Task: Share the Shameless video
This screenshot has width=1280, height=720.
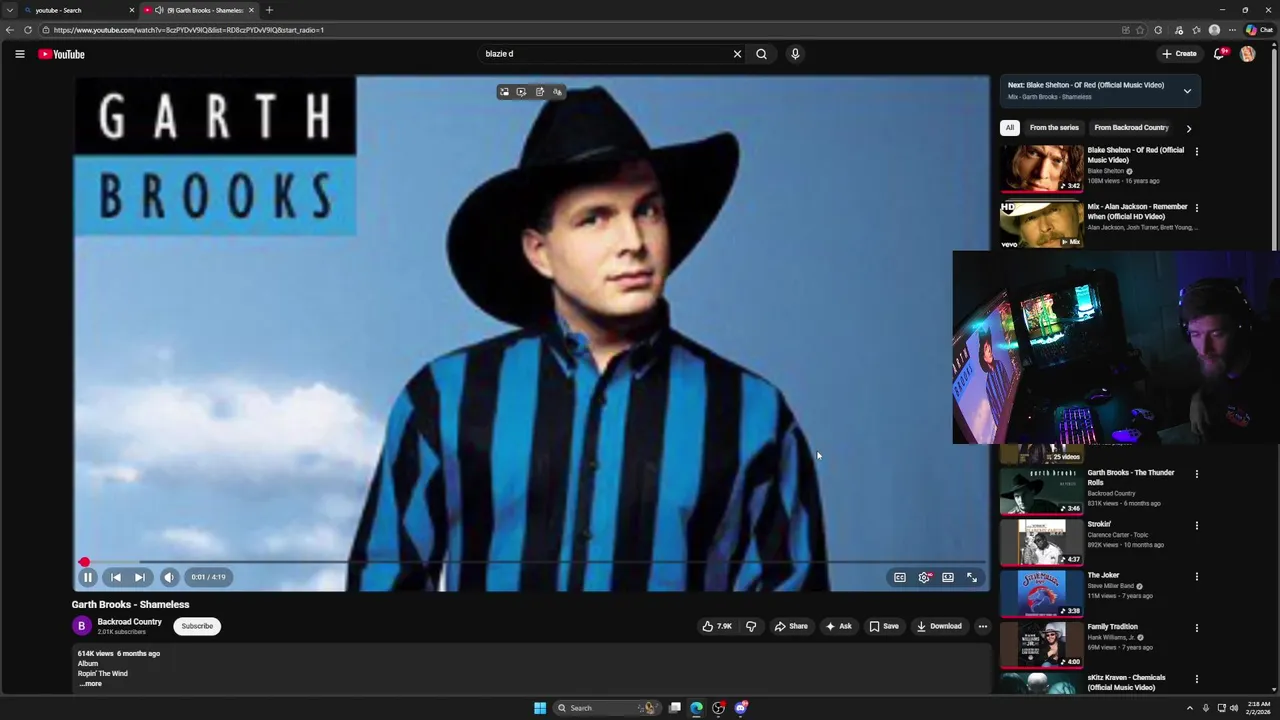Action: pyautogui.click(x=791, y=626)
